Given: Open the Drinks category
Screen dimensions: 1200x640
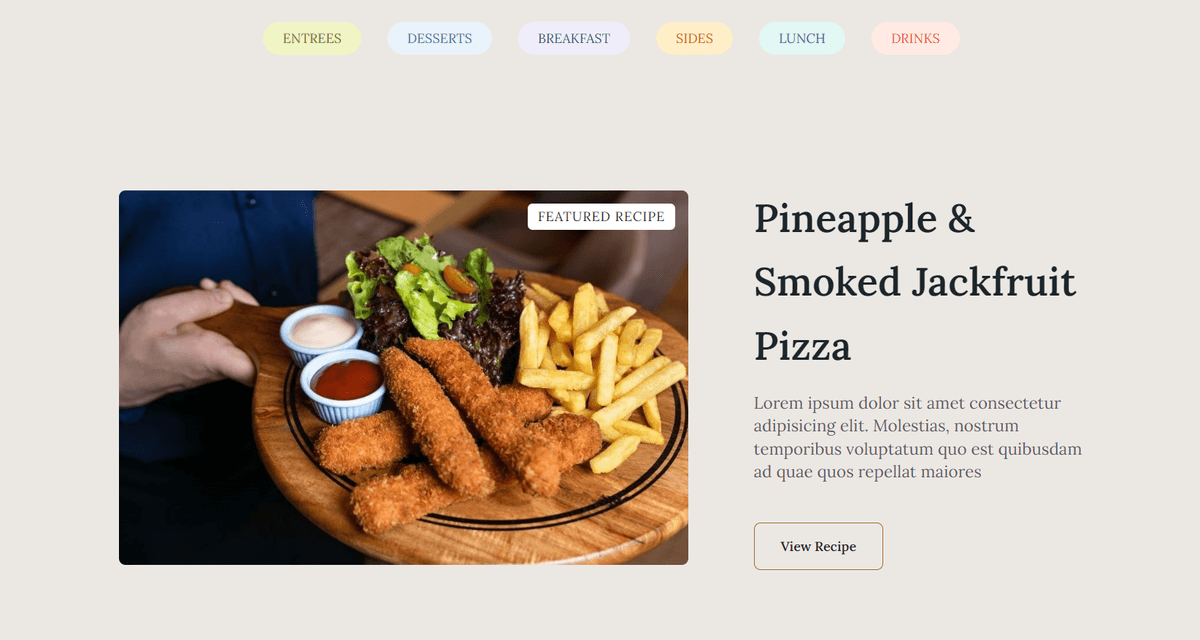Looking at the screenshot, I should [x=915, y=39].
